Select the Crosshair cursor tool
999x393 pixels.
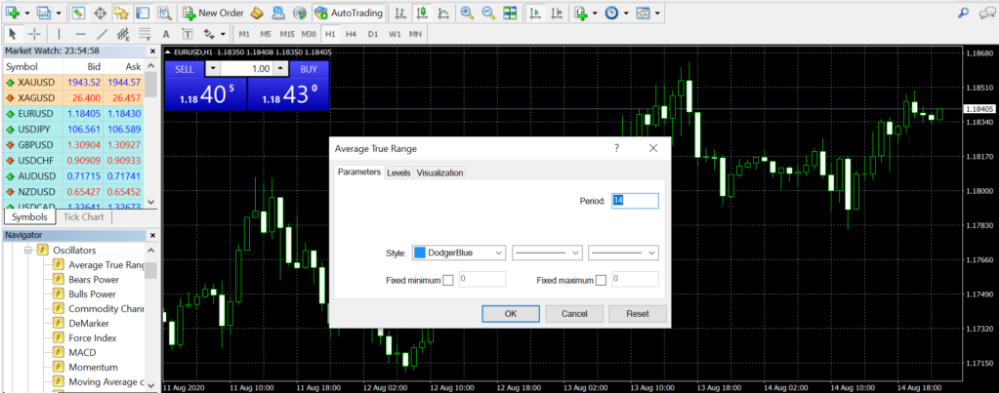point(34,34)
